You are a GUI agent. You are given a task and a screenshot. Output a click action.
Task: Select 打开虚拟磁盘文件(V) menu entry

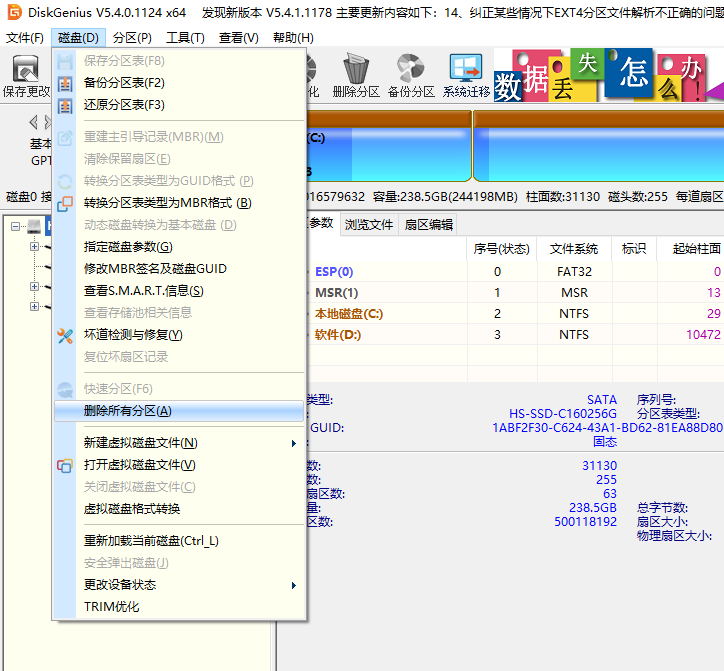click(x=139, y=465)
